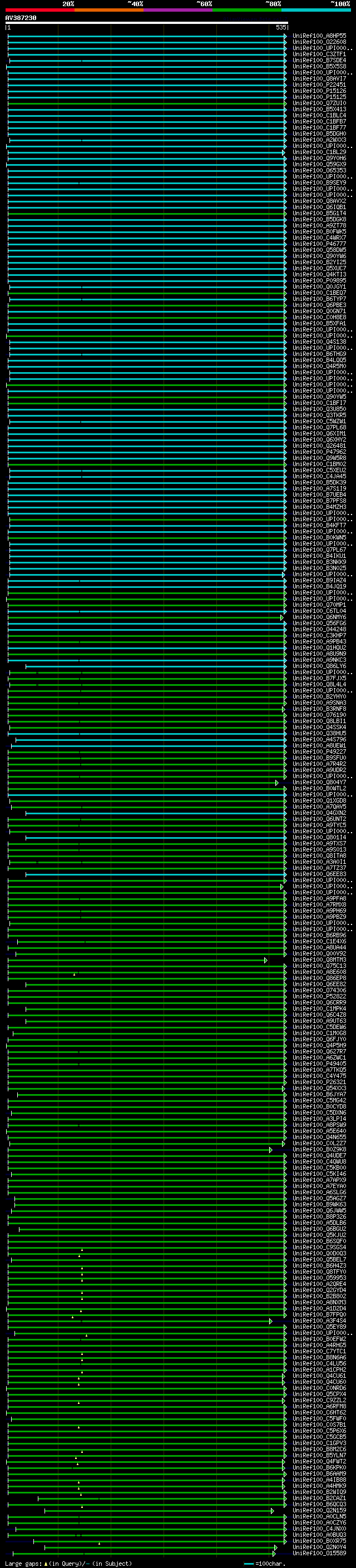Viewport: 356px width, 1568px height.
Task: Select the AV387230 query name label
Action: 21,18
